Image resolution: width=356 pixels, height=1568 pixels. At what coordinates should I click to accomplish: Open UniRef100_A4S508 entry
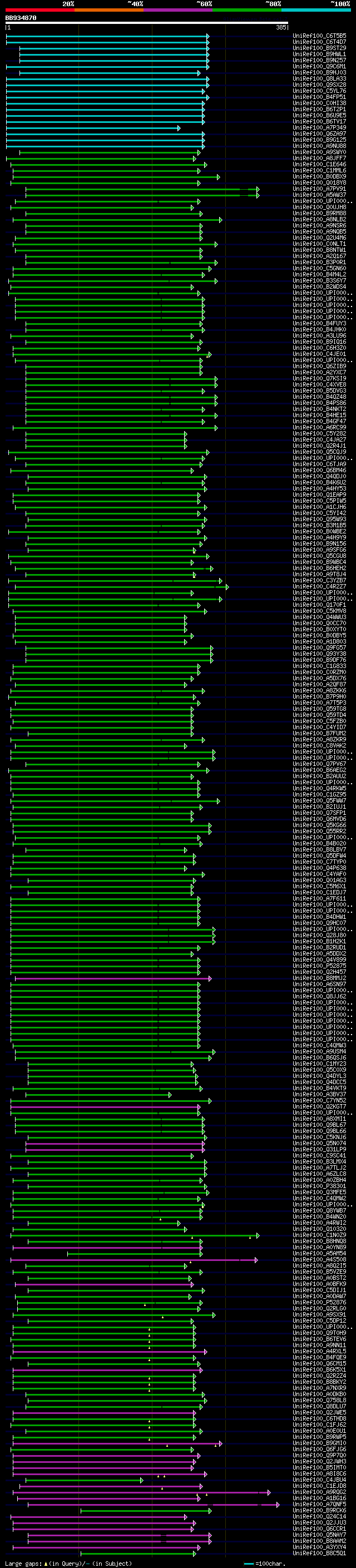(319, 1260)
